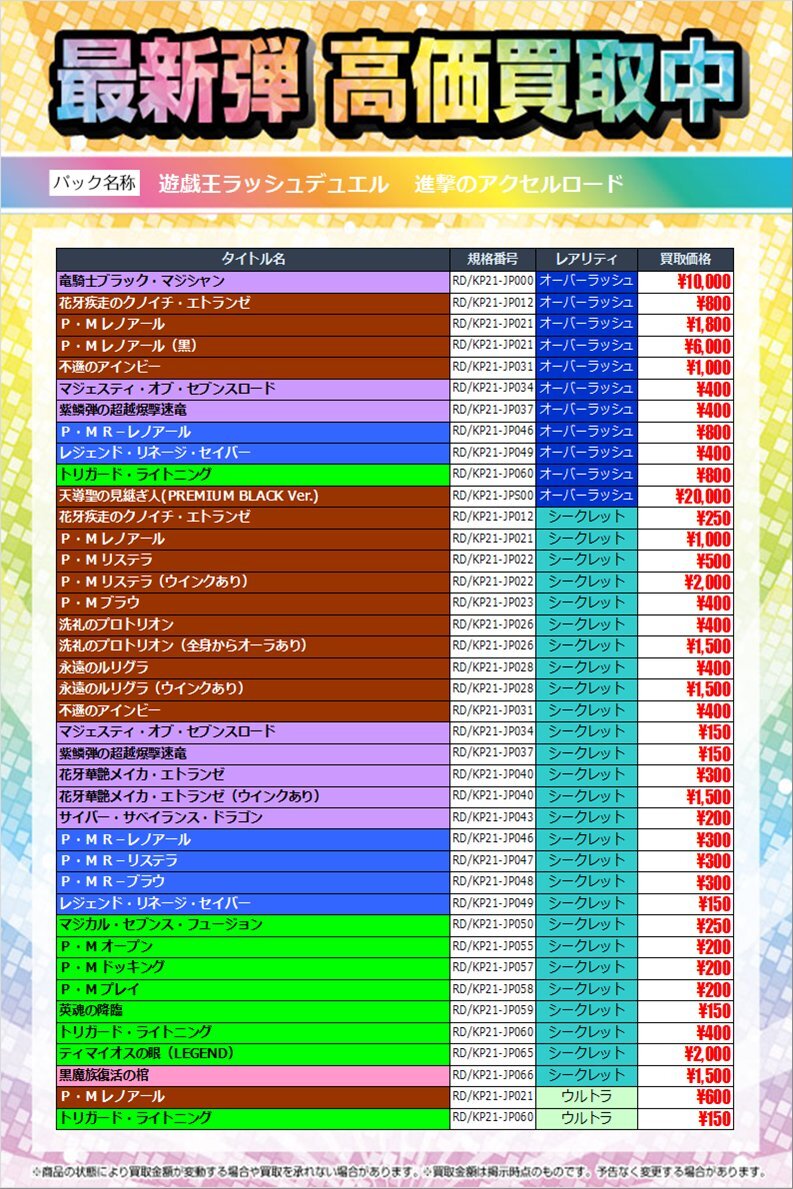The width and height of the screenshot is (793, 1189).
Task: Click the RD/KP21-JP058 code cell
Action: click(x=493, y=989)
